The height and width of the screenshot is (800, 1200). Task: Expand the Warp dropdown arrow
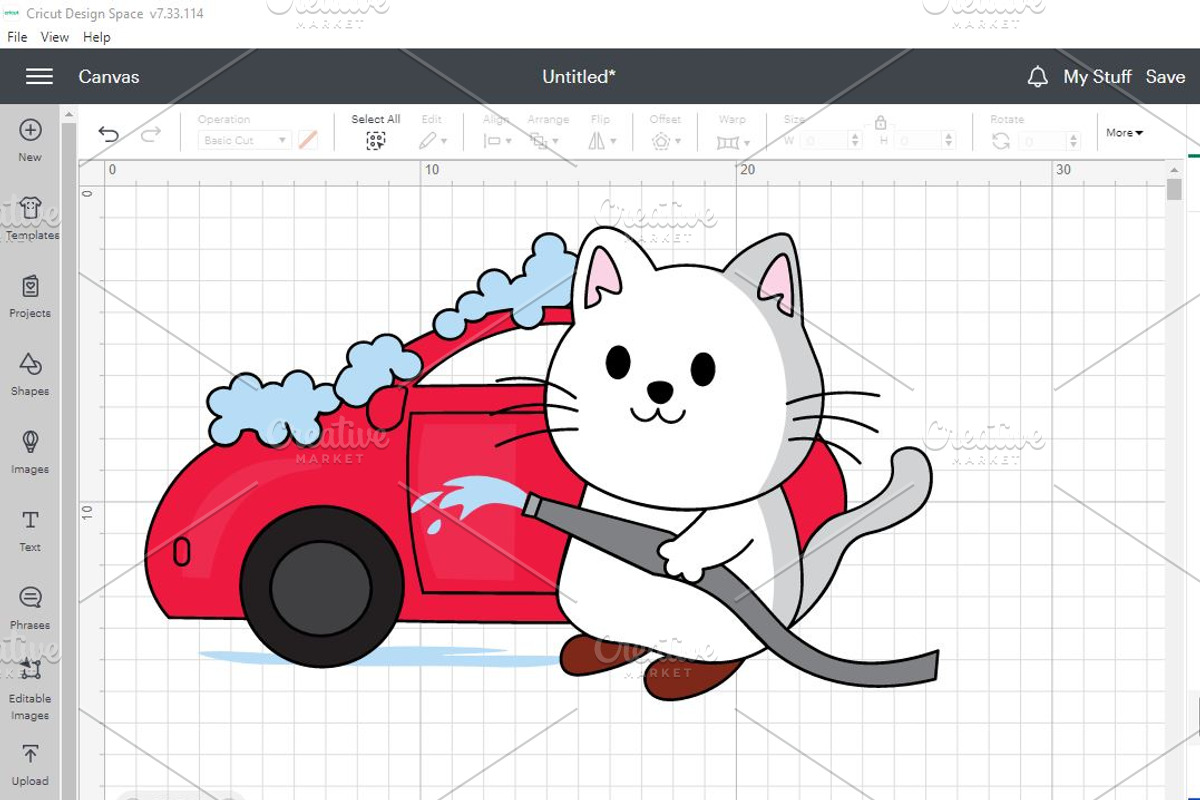746,142
